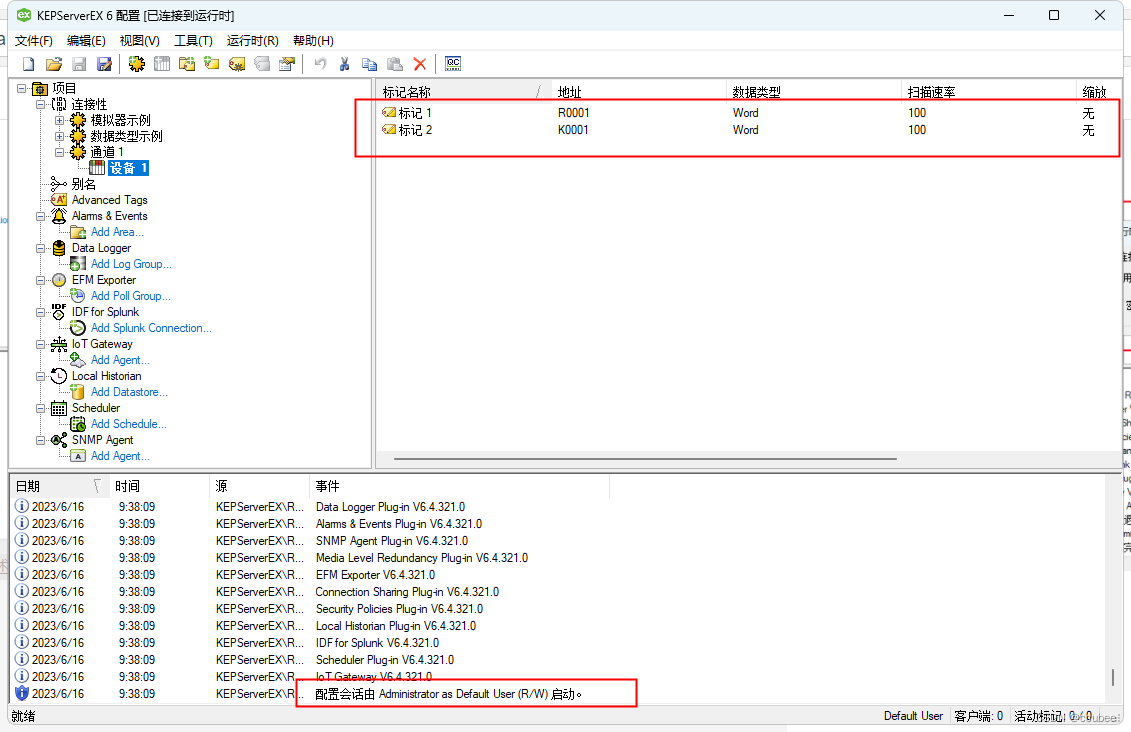Click the SNMP Agent icon in tree
The width and height of the screenshot is (1131, 732).
click(x=58, y=440)
